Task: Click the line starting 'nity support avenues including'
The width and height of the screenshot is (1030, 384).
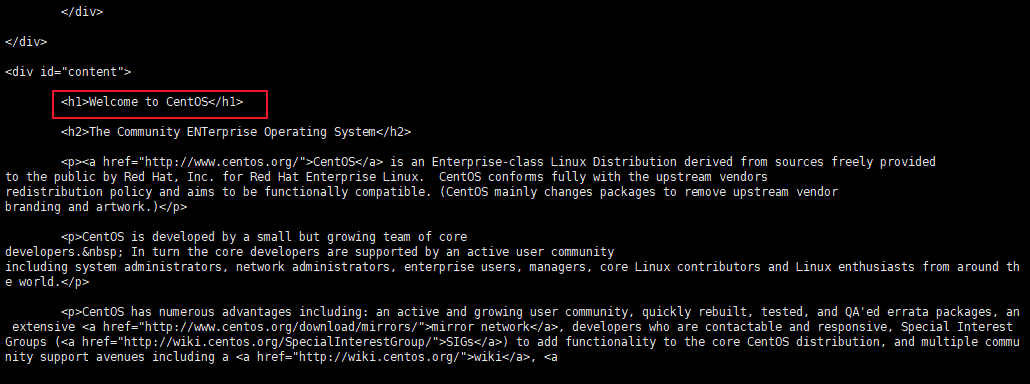Action: point(282,357)
